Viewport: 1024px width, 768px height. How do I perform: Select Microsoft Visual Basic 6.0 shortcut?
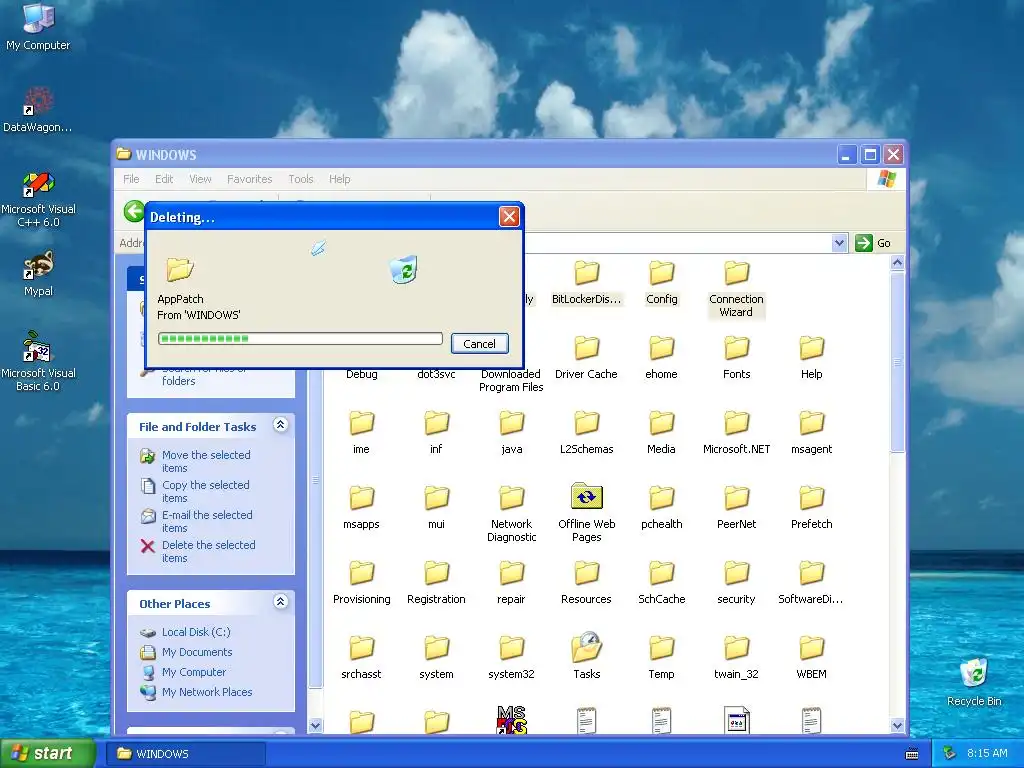tap(38, 361)
